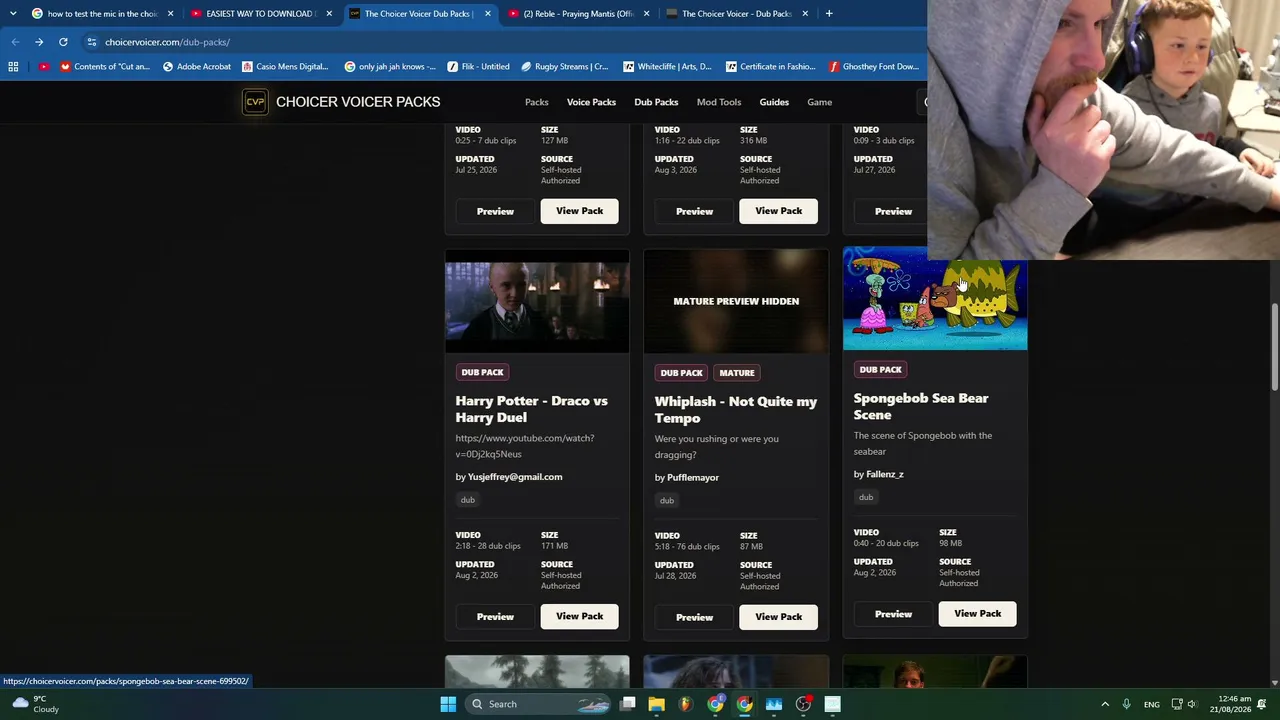Switch to Reble - Praying Mantis tab
This screenshot has height=720, width=1280.
[578, 14]
